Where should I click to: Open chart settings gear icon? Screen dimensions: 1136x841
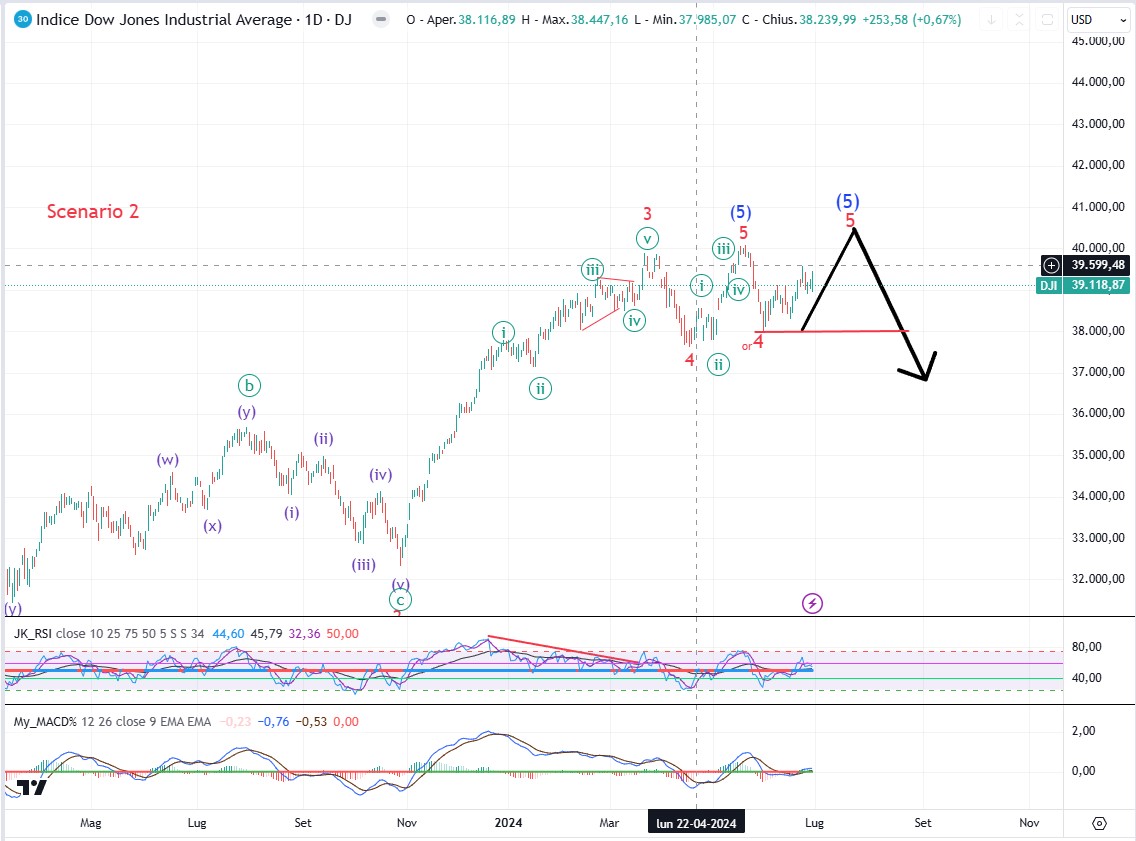click(x=1099, y=823)
